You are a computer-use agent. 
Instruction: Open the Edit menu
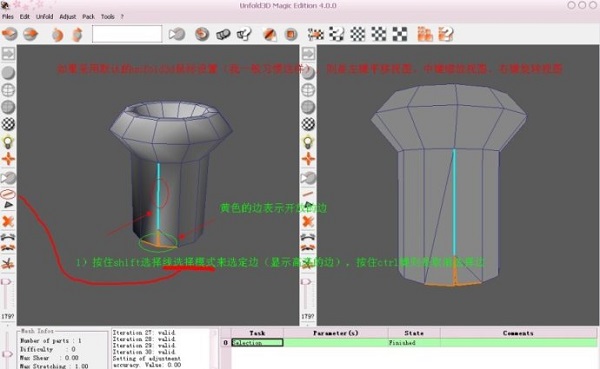click(x=24, y=16)
